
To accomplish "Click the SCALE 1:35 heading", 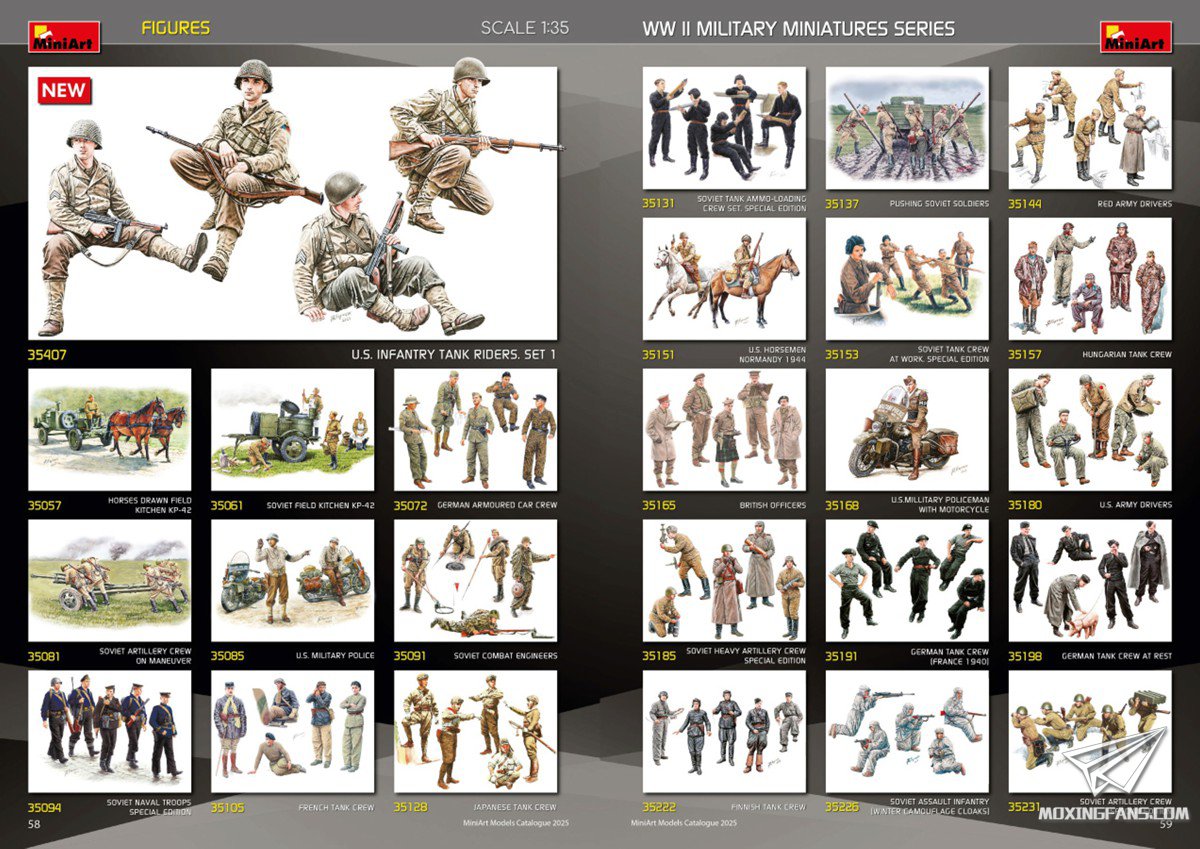I will [525, 28].
